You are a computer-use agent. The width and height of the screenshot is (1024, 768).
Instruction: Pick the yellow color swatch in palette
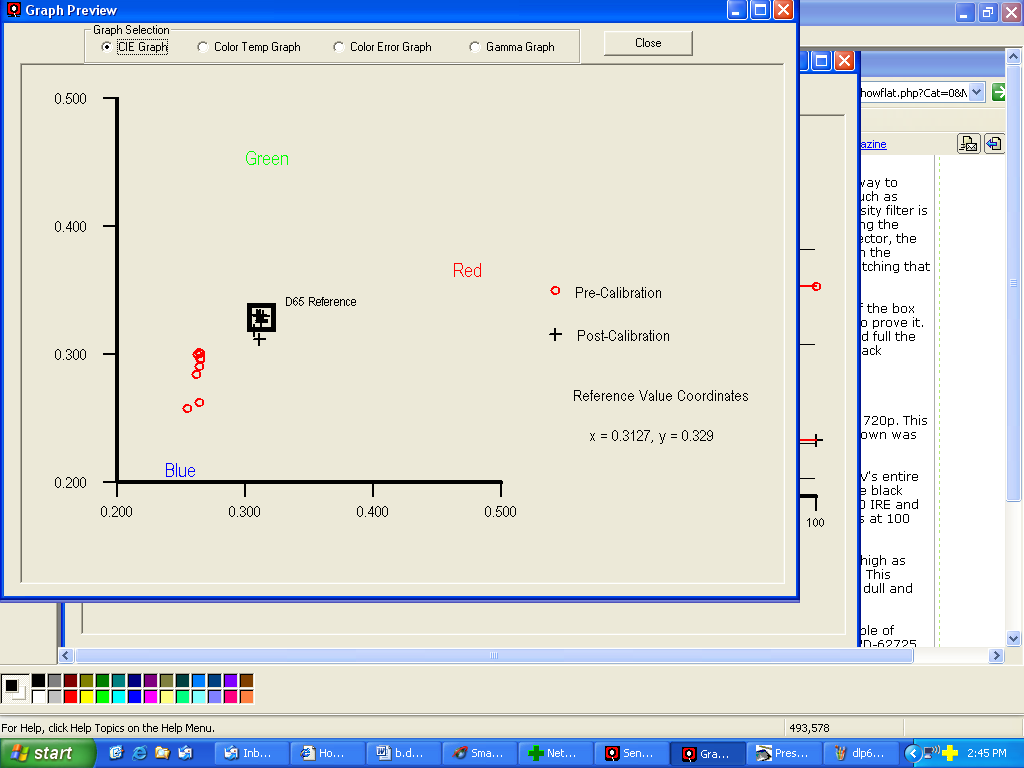click(86, 696)
